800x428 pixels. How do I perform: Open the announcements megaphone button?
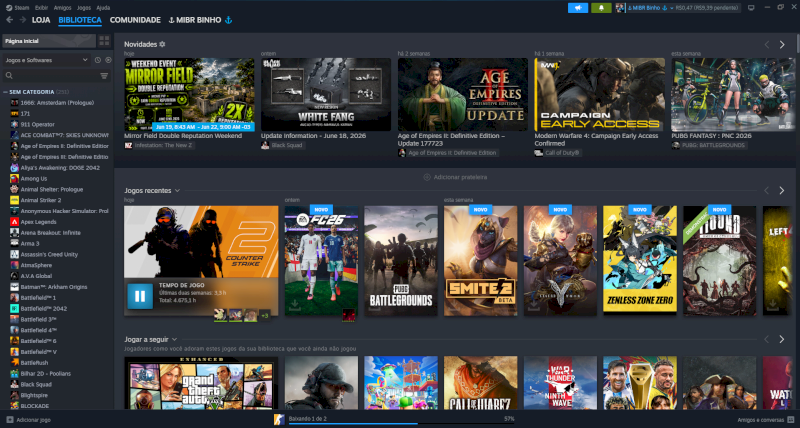coord(578,8)
